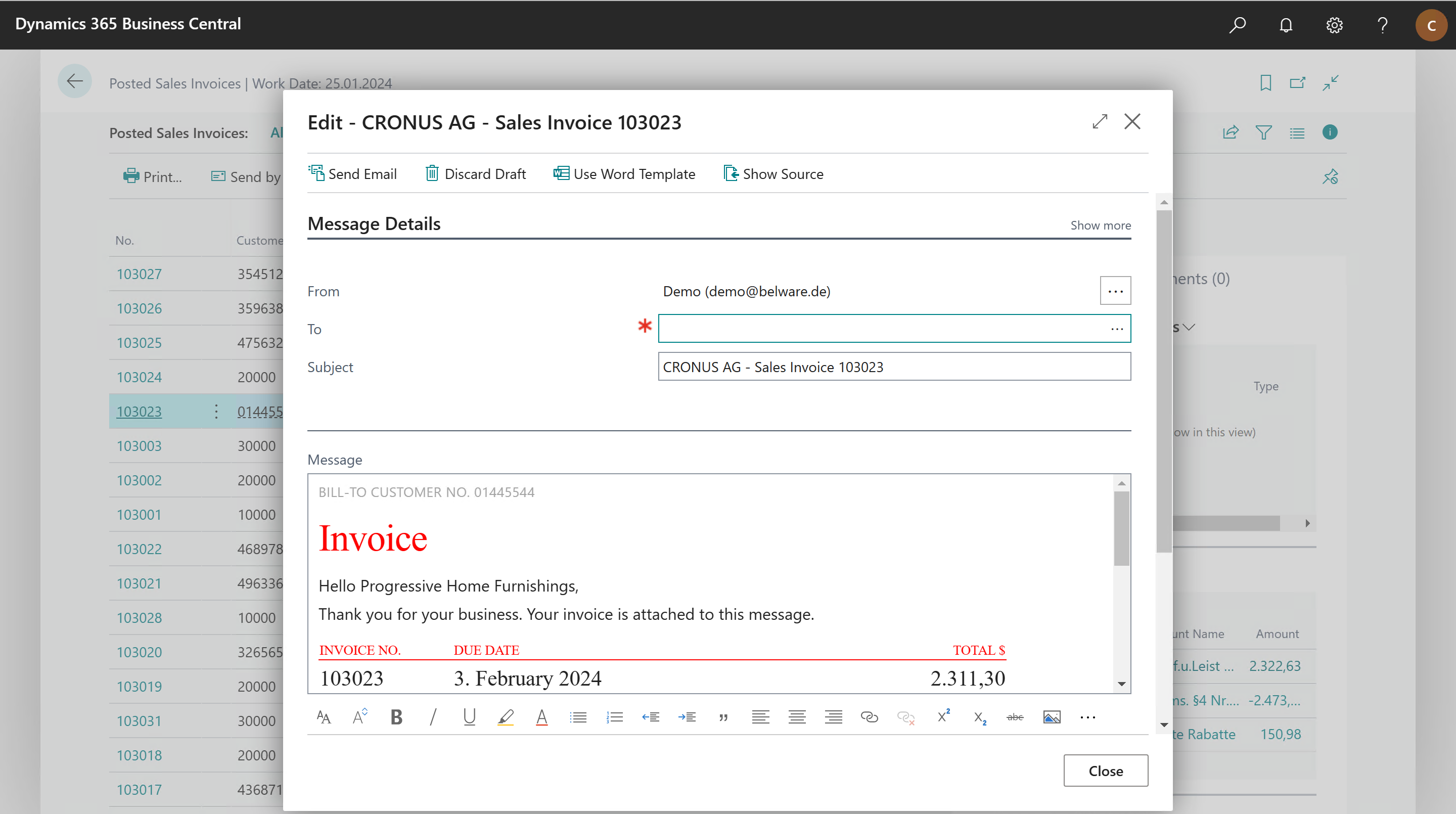Click Print action on list page
Screen dimensions: 1456x814
152,177
